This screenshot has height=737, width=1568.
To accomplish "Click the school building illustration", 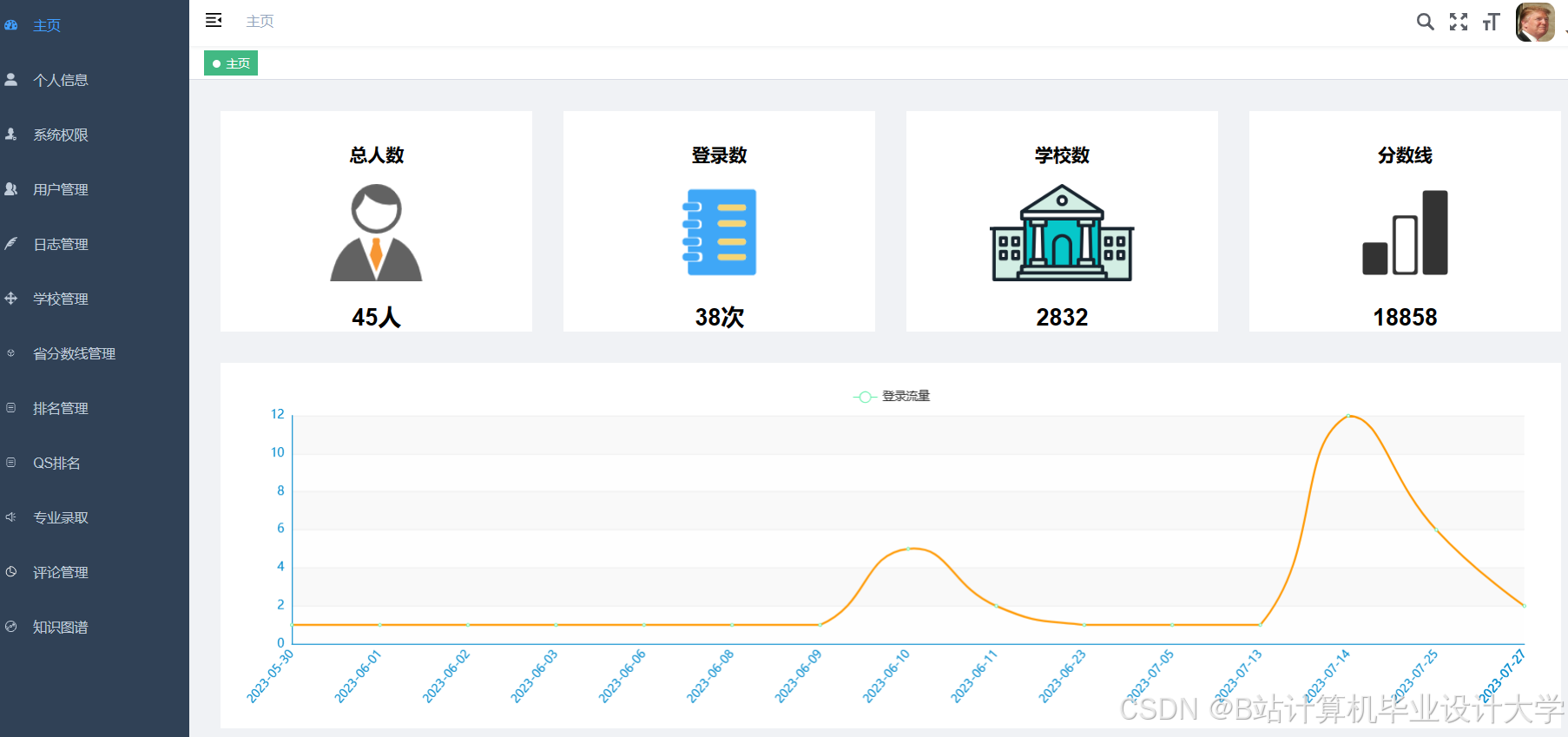I will 1062,233.
